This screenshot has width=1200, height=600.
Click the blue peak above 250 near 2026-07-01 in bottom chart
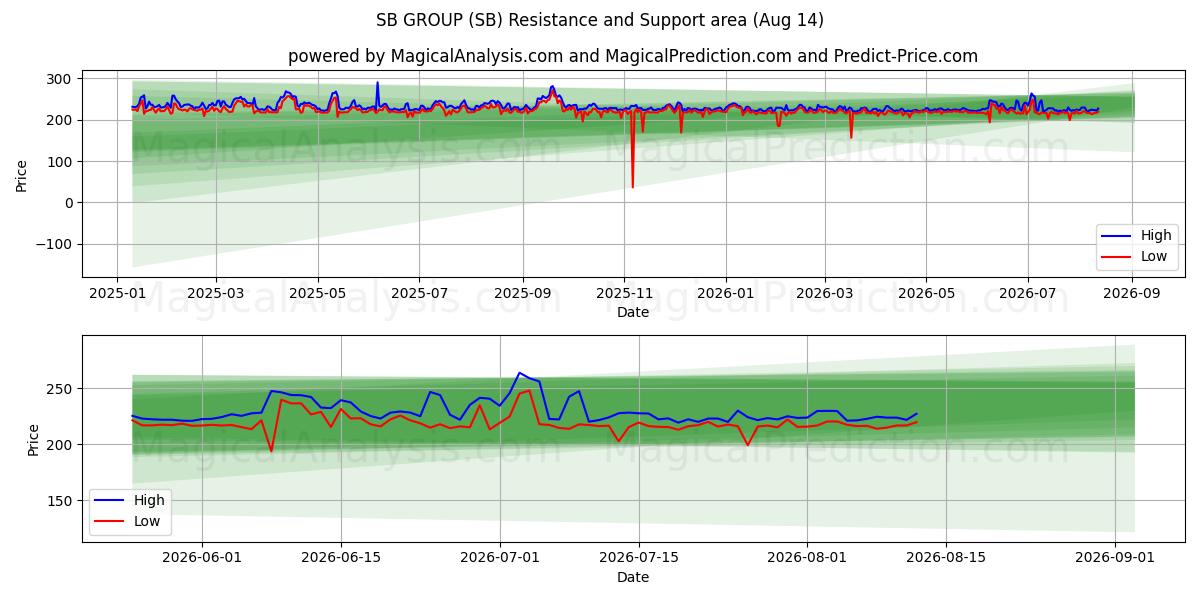click(519, 374)
